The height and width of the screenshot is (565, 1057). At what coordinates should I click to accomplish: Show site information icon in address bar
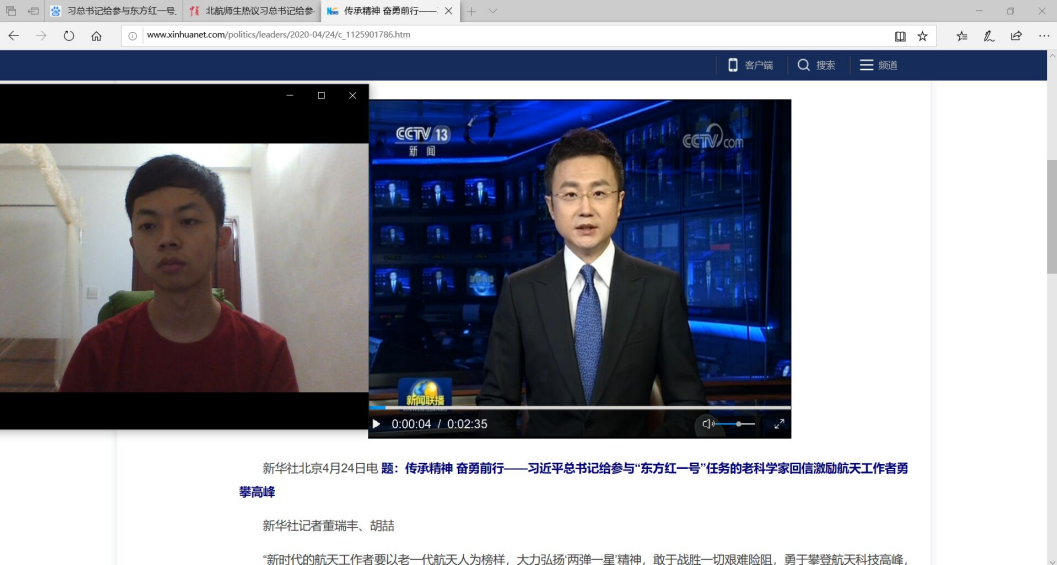pyautogui.click(x=133, y=36)
